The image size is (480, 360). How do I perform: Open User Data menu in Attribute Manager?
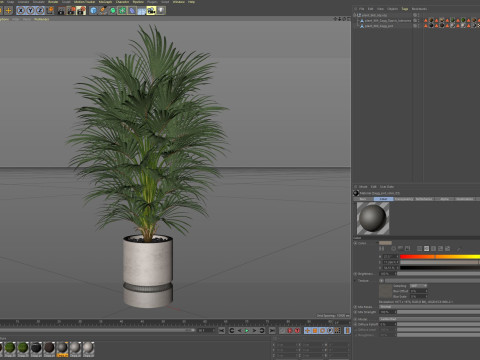pos(387,187)
